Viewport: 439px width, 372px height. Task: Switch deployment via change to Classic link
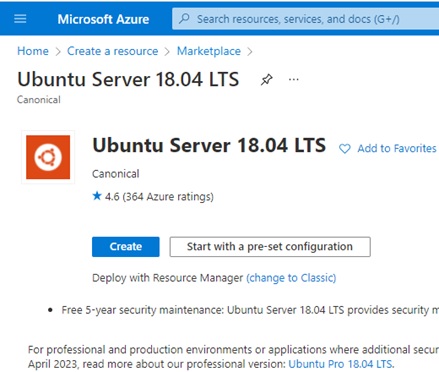[x=291, y=278]
